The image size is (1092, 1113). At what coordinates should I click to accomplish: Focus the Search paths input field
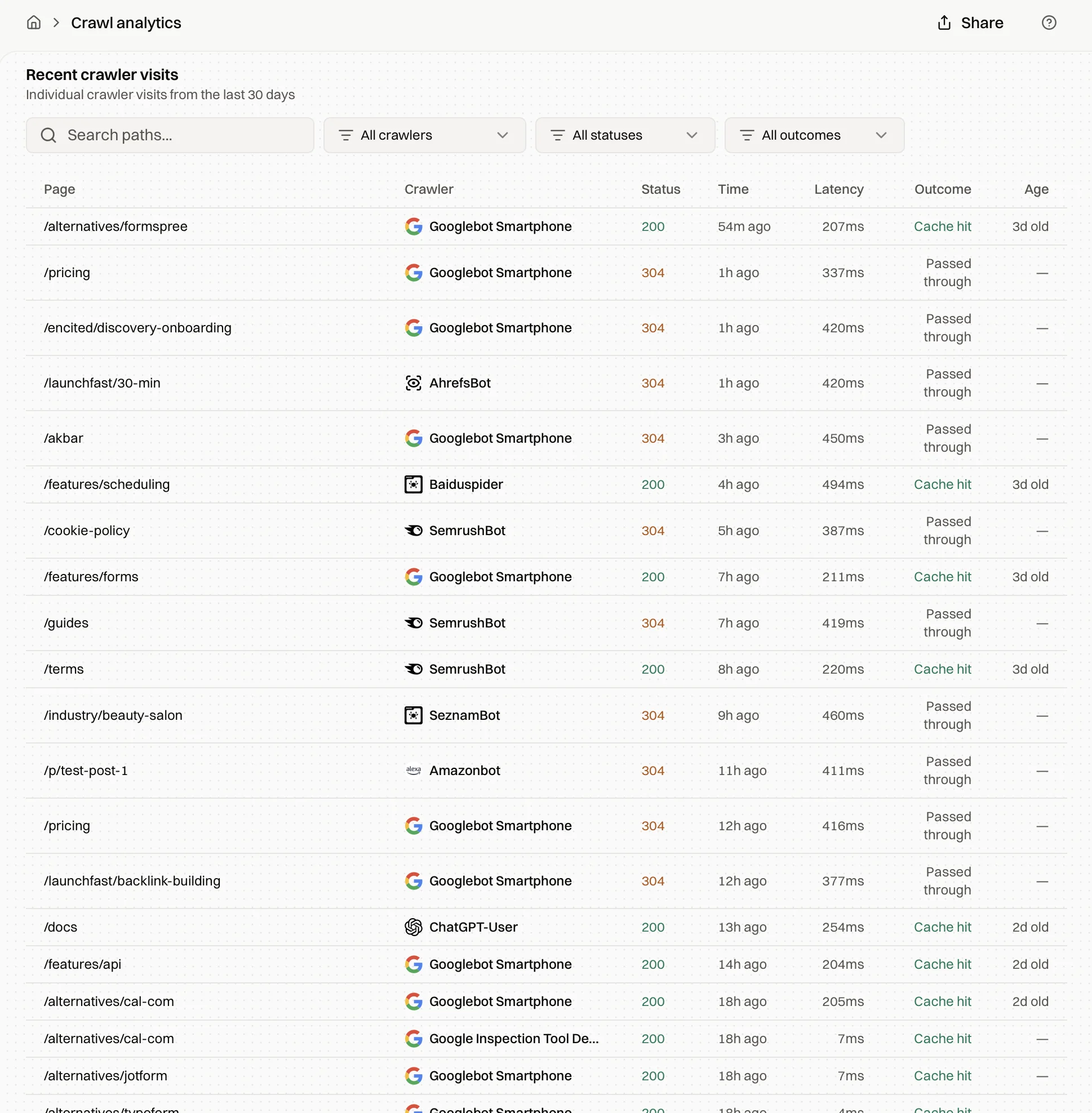(170, 135)
